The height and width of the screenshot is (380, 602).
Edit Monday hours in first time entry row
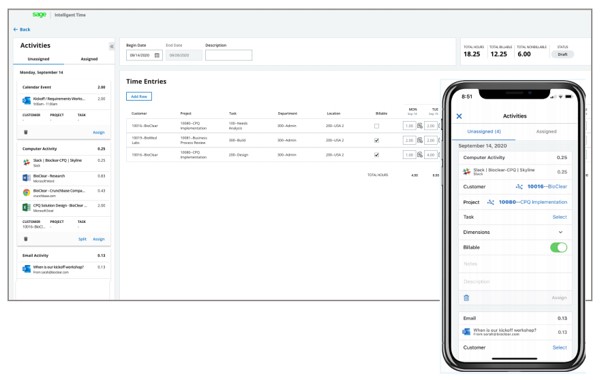409,126
